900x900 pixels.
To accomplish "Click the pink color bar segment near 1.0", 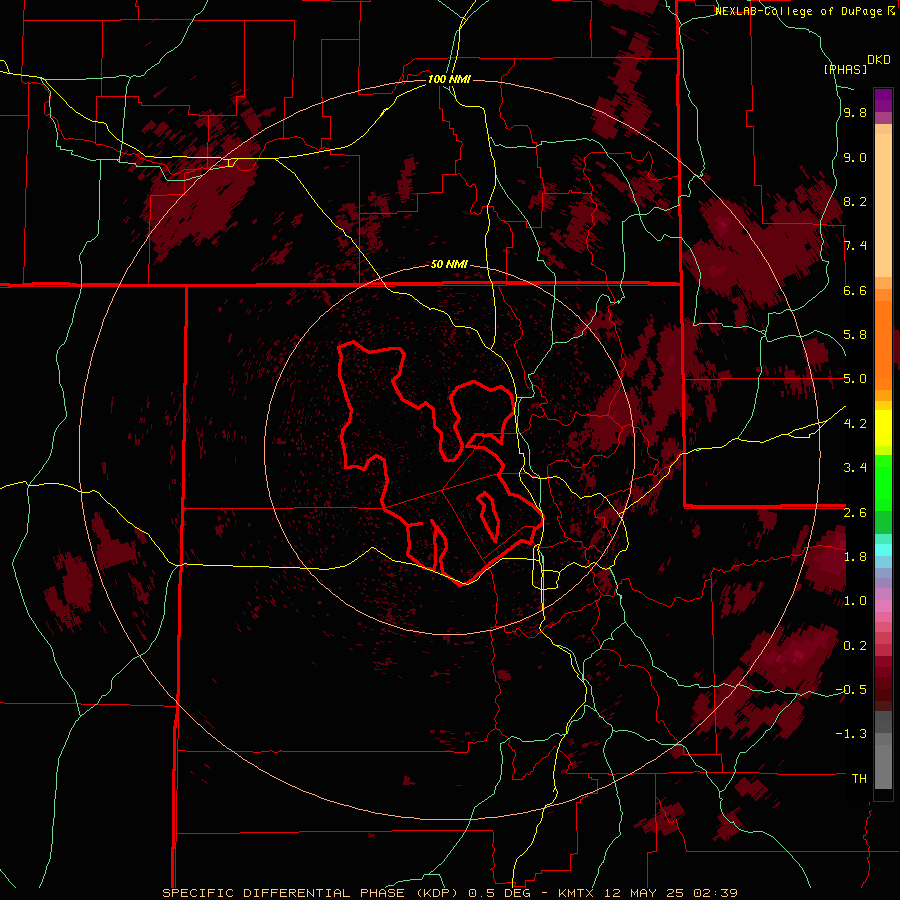I will click(x=883, y=606).
